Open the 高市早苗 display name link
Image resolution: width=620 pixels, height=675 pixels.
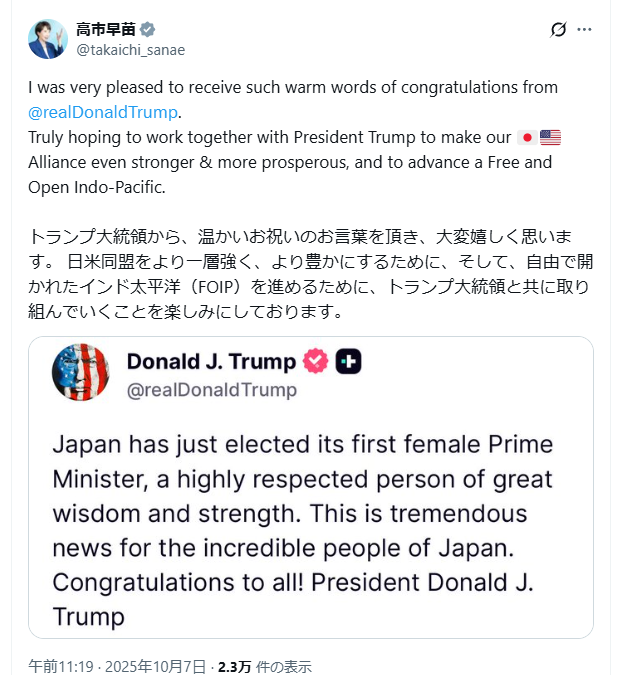[x=104, y=29]
